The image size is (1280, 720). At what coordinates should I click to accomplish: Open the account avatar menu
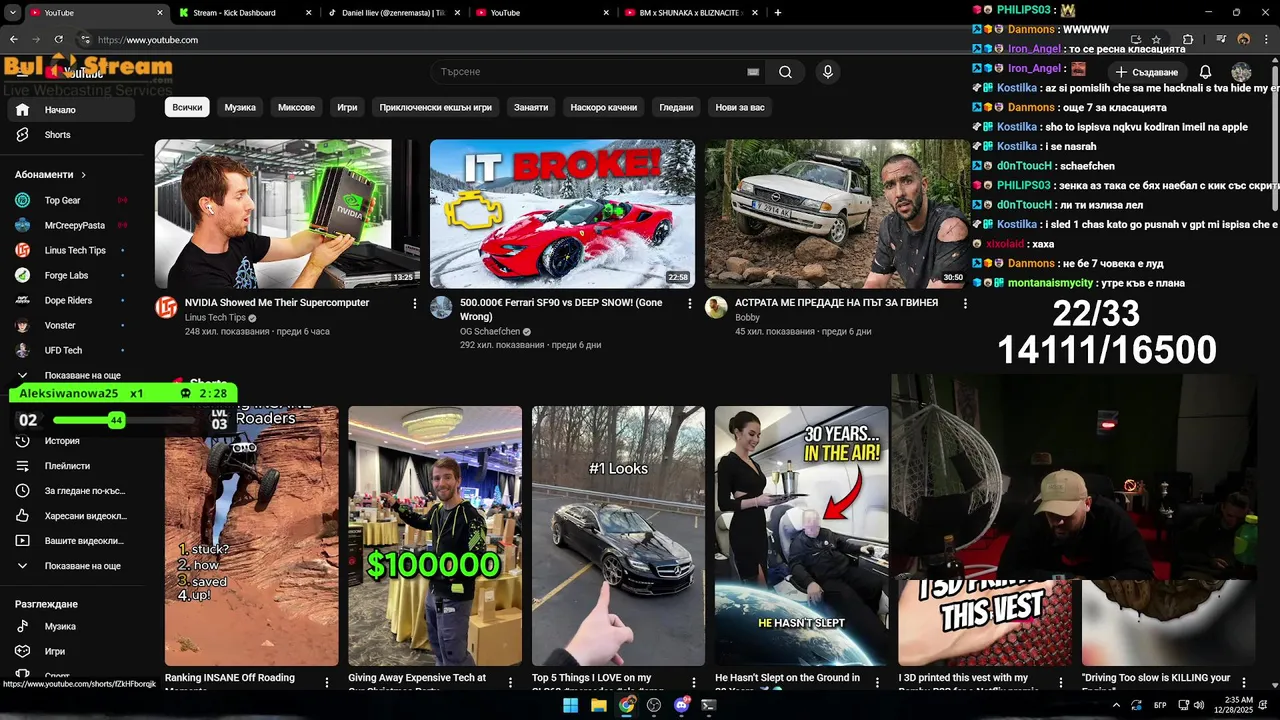[1241, 72]
